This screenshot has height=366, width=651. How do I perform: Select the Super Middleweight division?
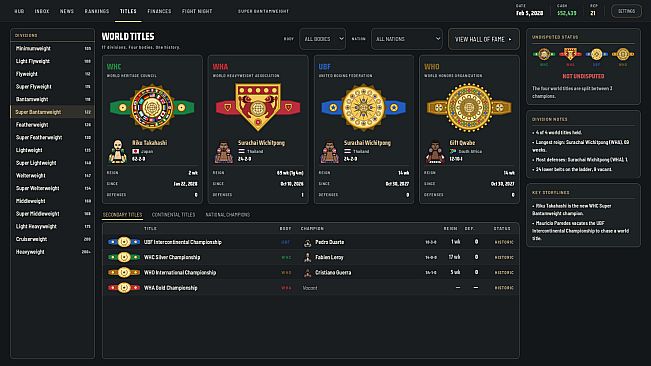pos(53,214)
